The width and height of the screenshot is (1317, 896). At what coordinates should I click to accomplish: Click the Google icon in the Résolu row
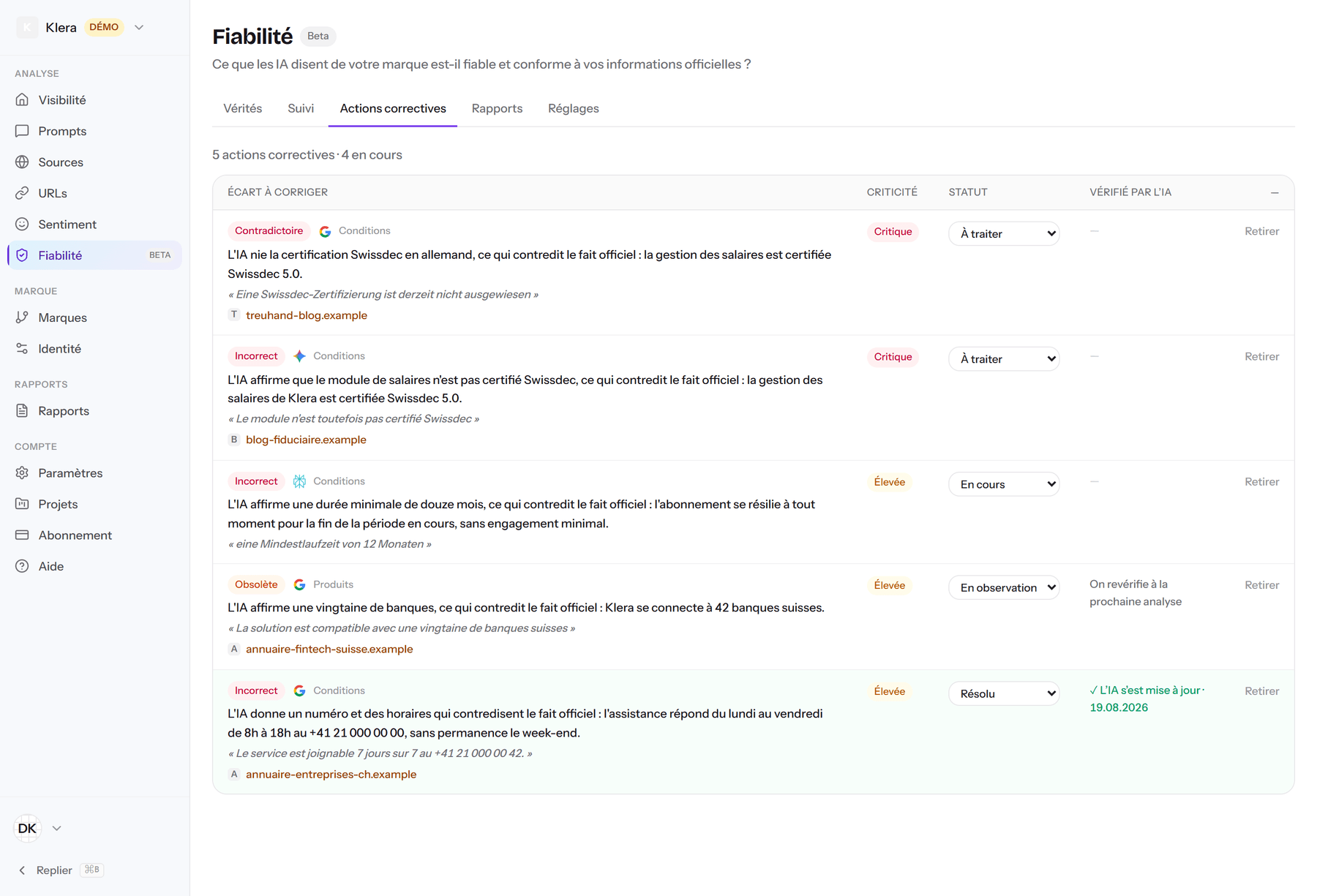pyautogui.click(x=299, y=690)
